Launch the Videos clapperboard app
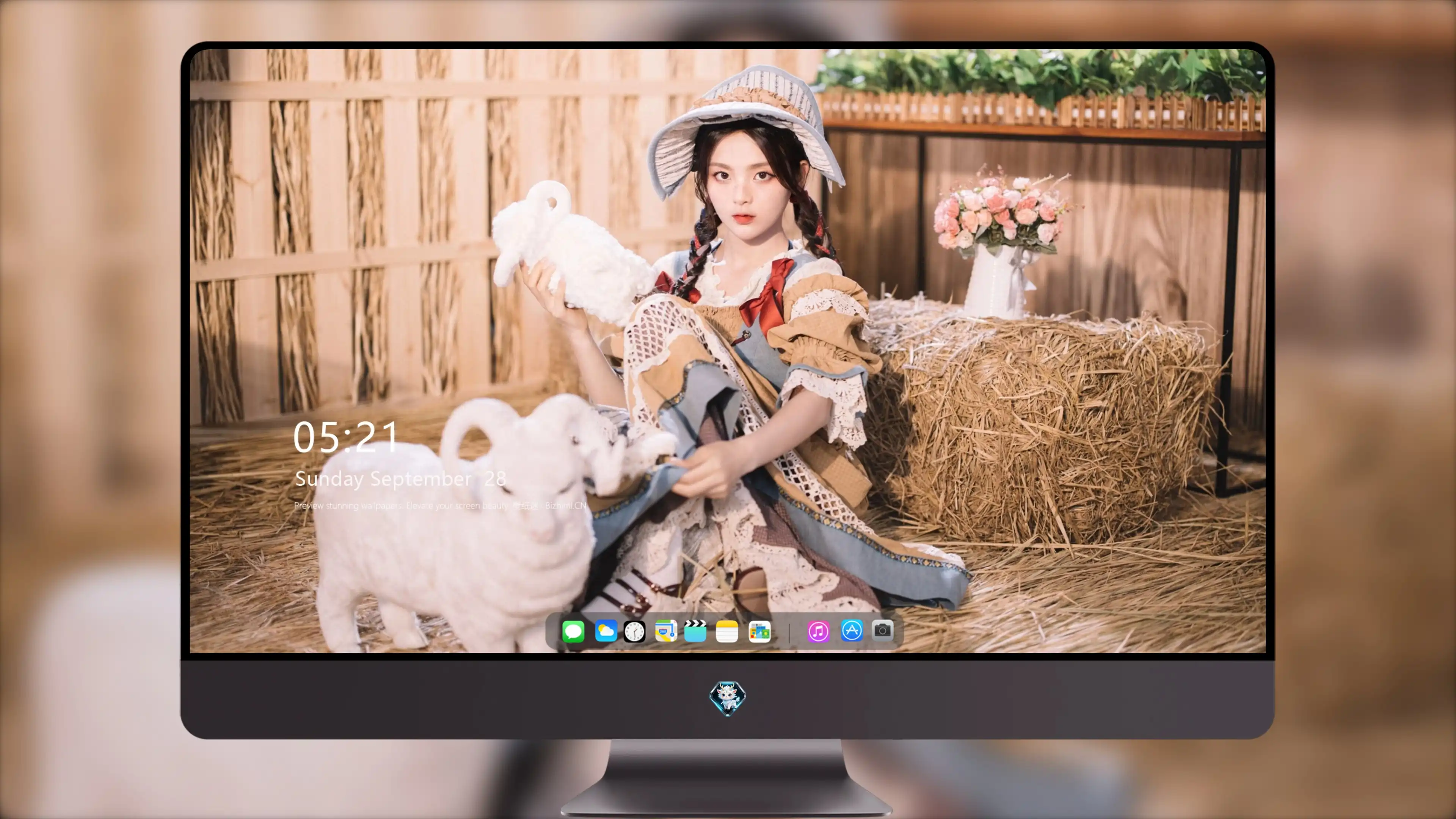Screen dimensions: 1456x819 coord(695,631)
